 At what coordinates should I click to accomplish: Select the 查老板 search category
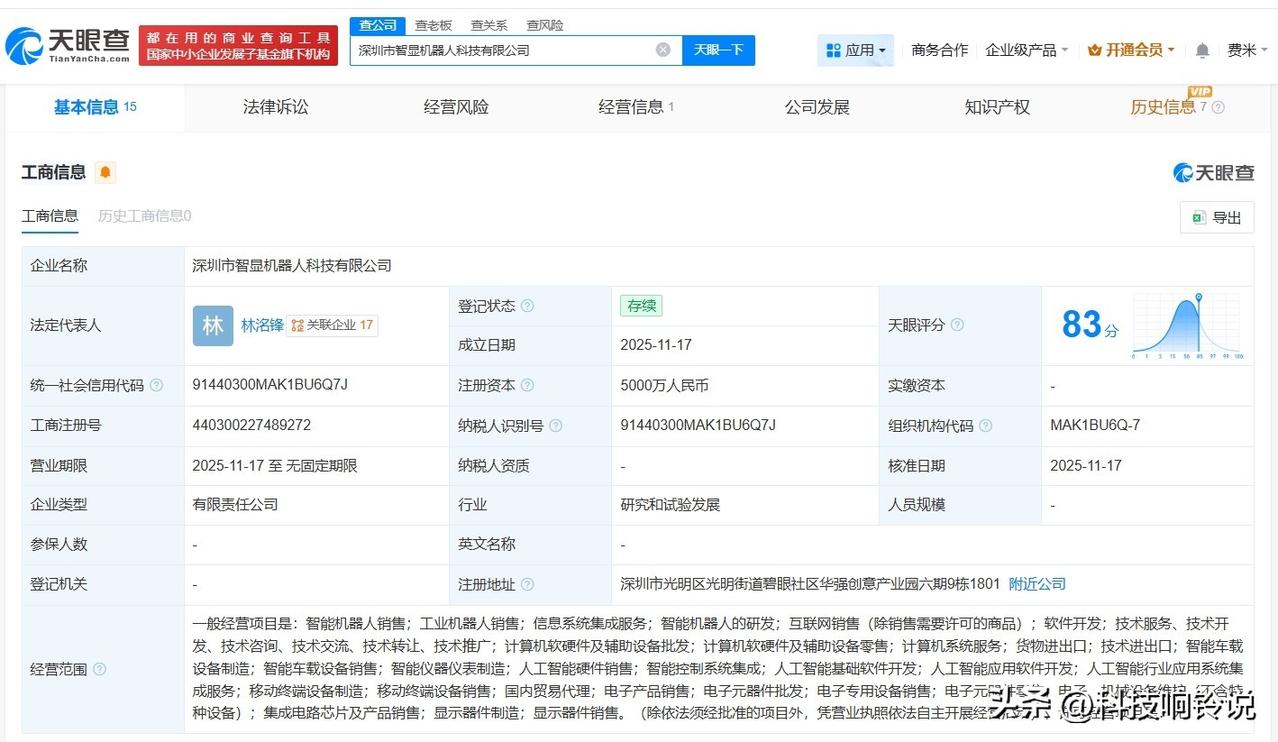coord(432,25)
